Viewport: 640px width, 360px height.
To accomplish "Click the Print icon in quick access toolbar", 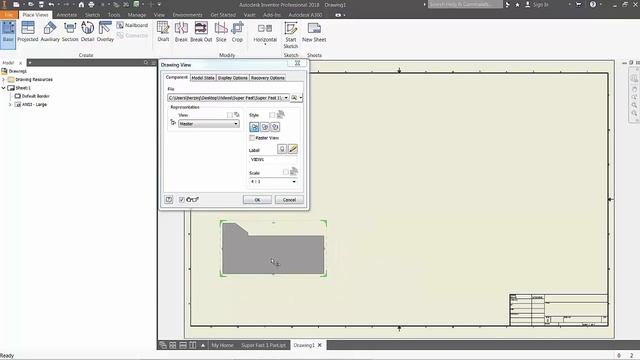I will pyautogui.click(x=91, y=4).
